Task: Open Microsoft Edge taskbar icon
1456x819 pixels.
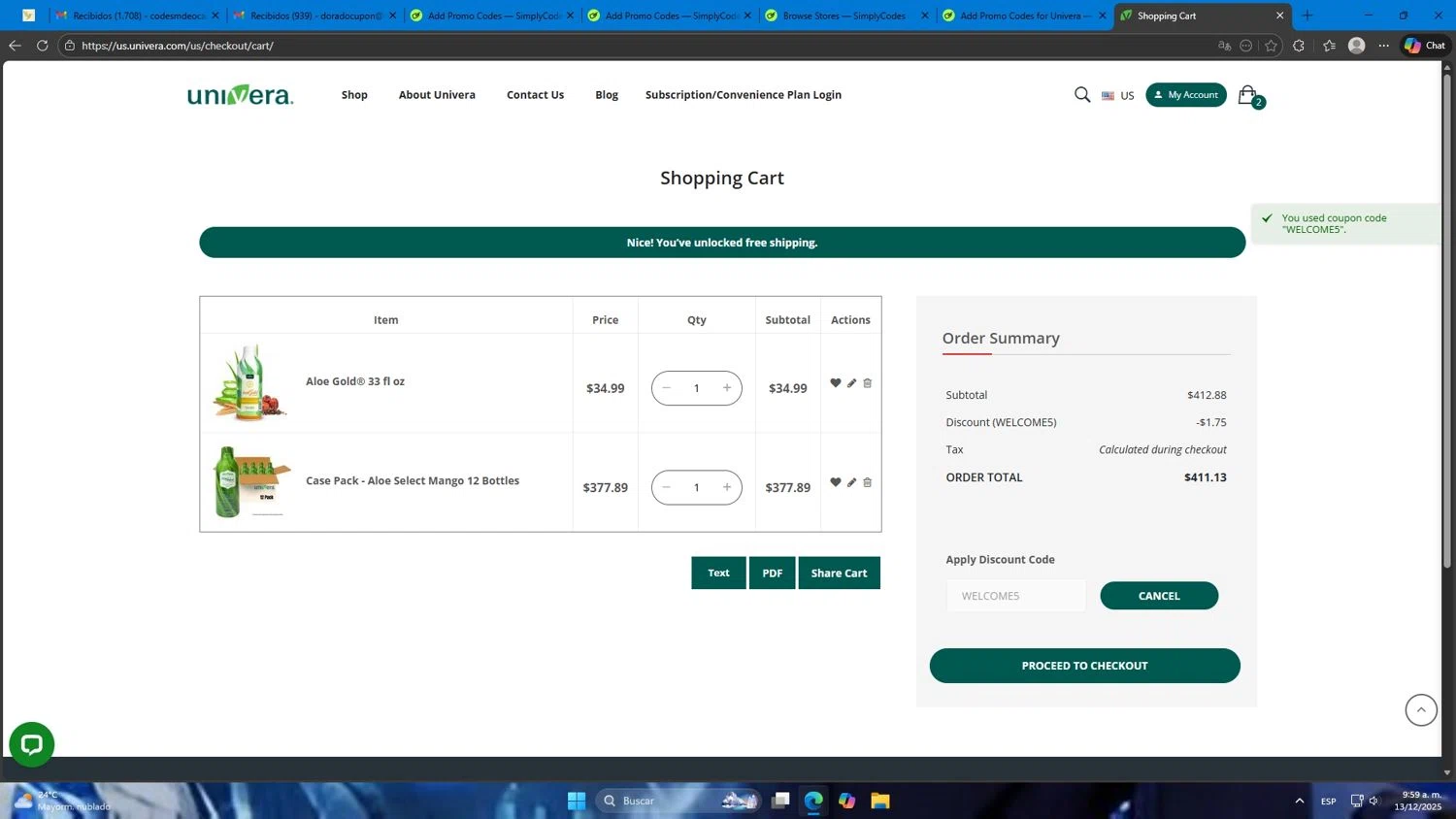Action: coord(813,801)
